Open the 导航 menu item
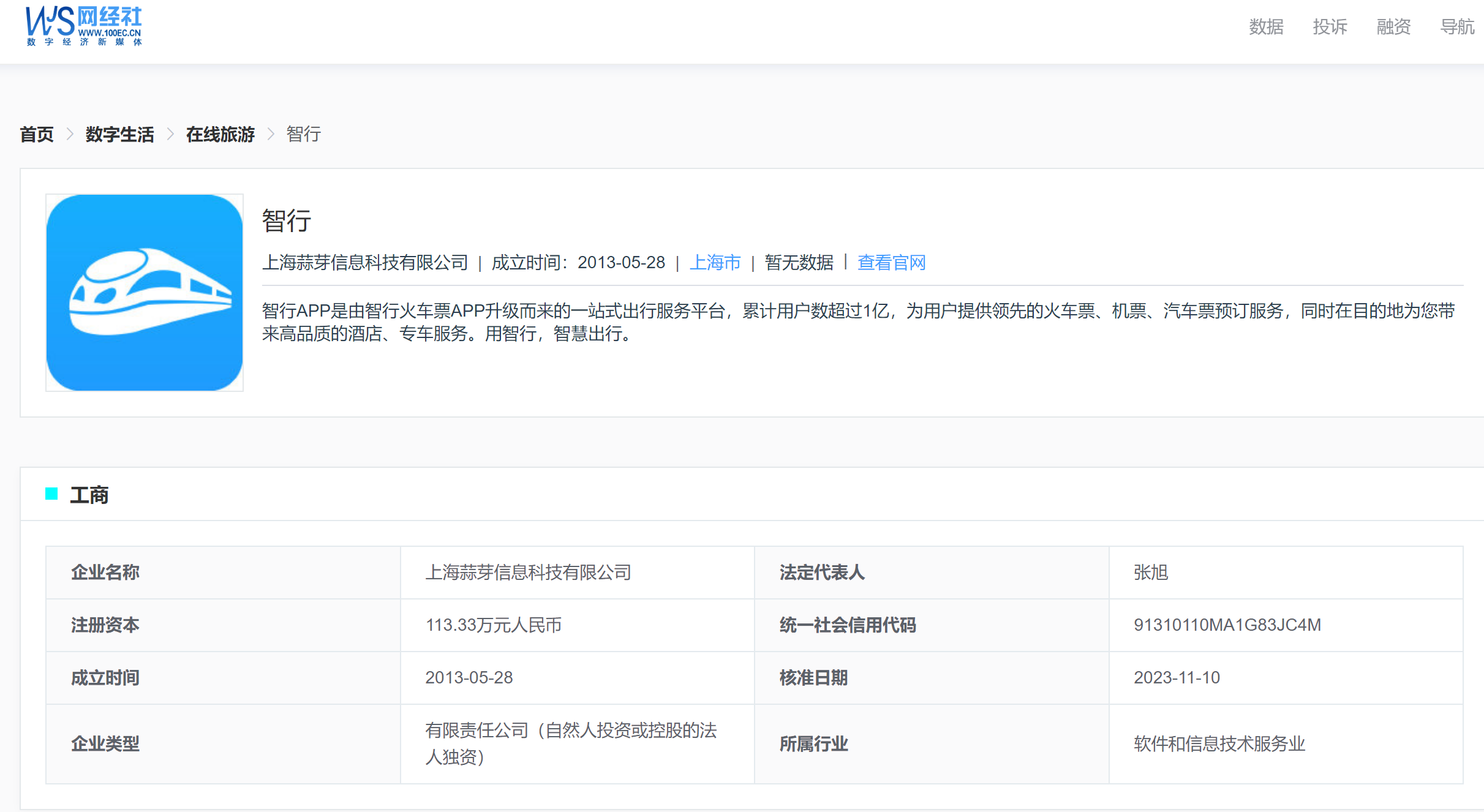1484x812 pixels. [1457, 27]
